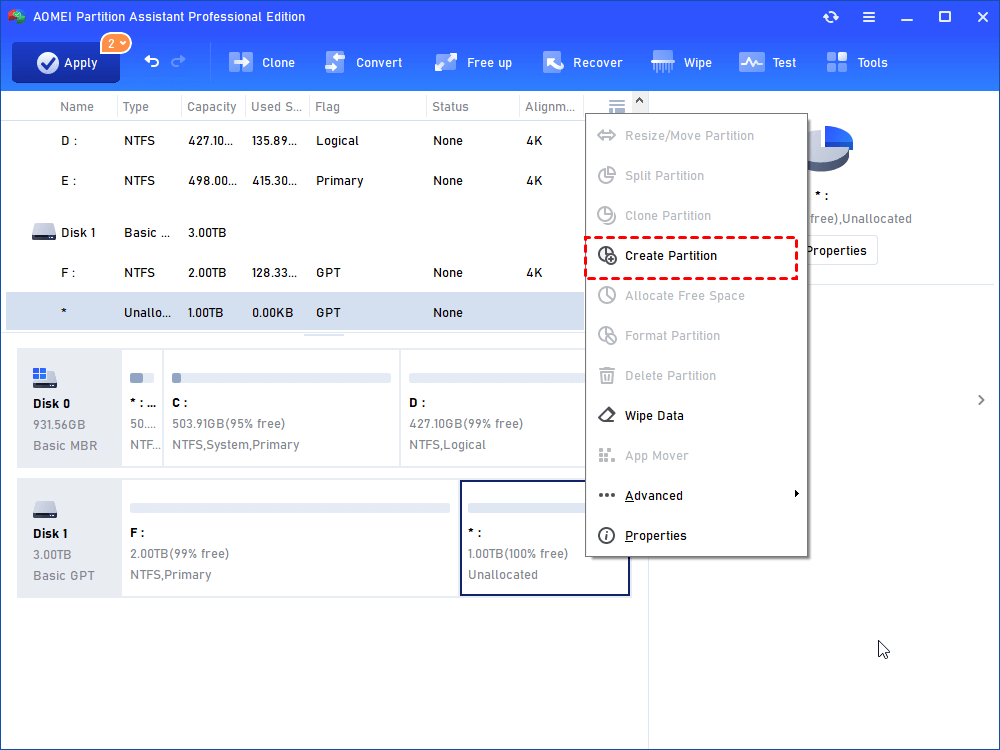This screenshot has width=1000, height=750.
Task: Open the Test tool
Action: [768, 62]
